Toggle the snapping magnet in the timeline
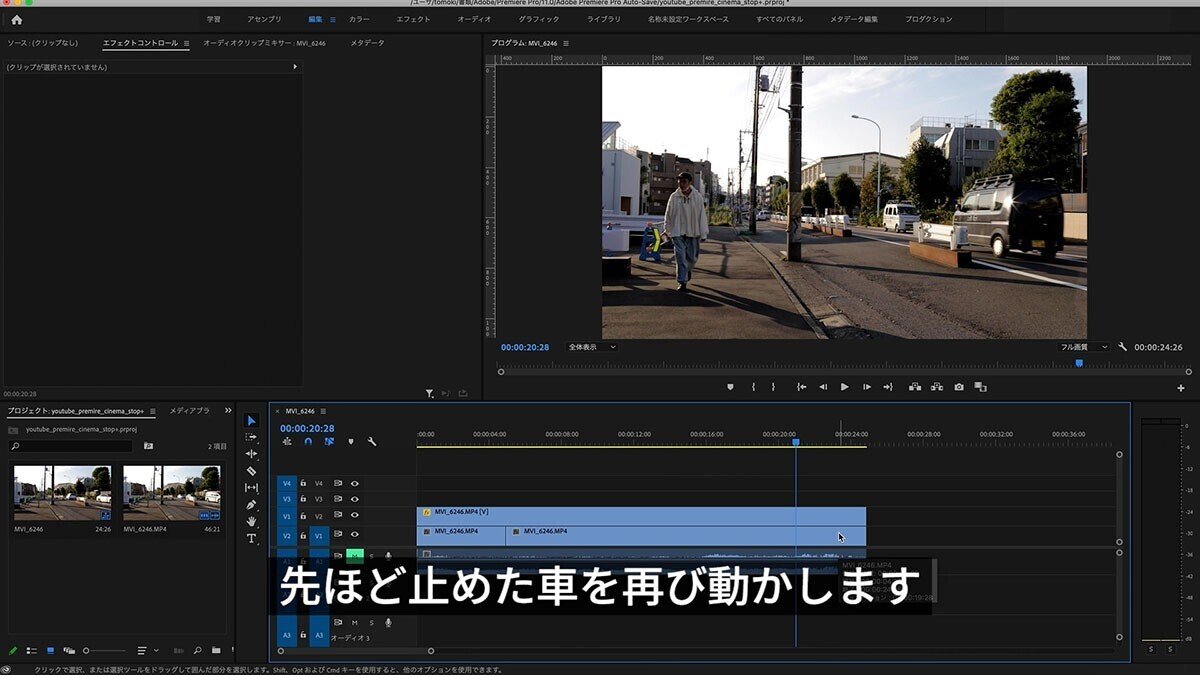 (309, 441)
